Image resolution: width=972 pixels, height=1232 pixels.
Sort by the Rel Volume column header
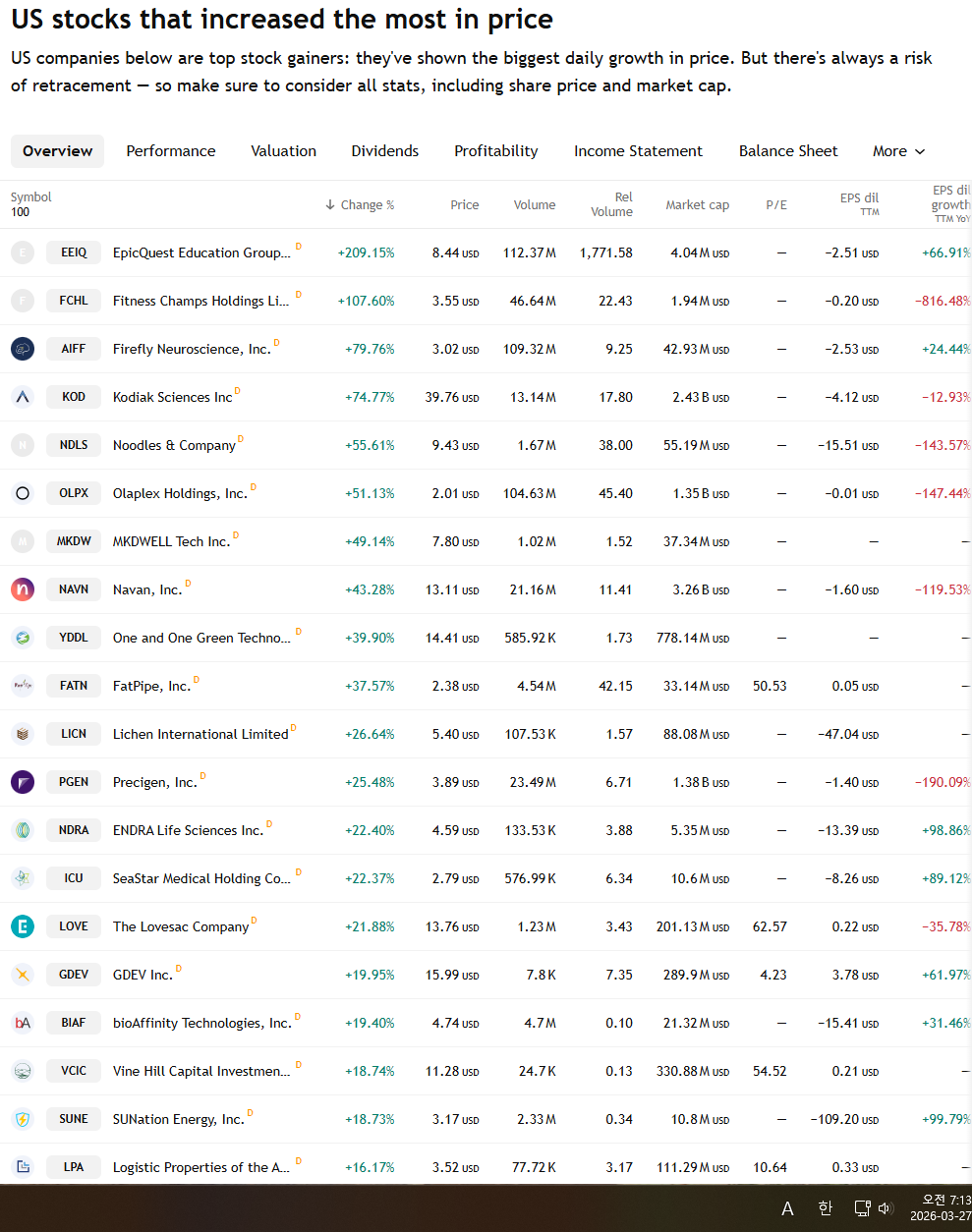click(x=612, y=204)
